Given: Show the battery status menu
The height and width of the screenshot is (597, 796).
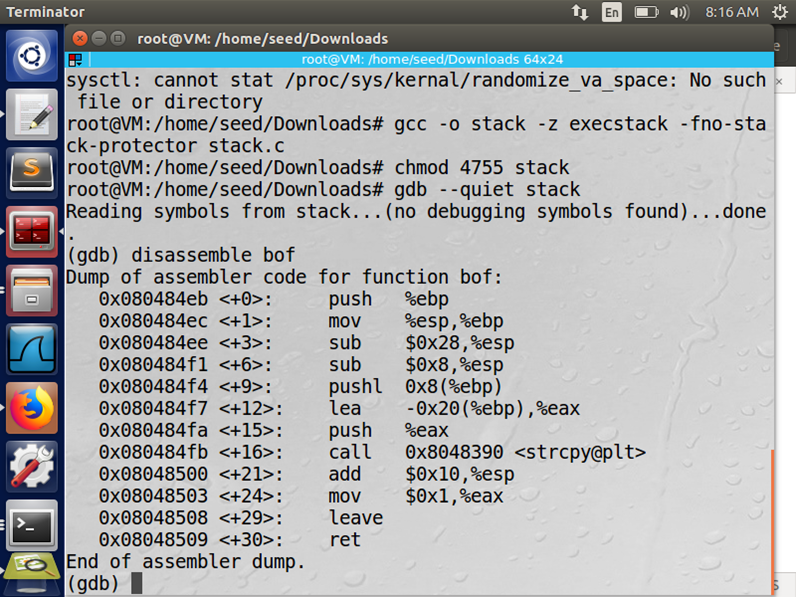Looking at the screenshot, I should 646,12.
